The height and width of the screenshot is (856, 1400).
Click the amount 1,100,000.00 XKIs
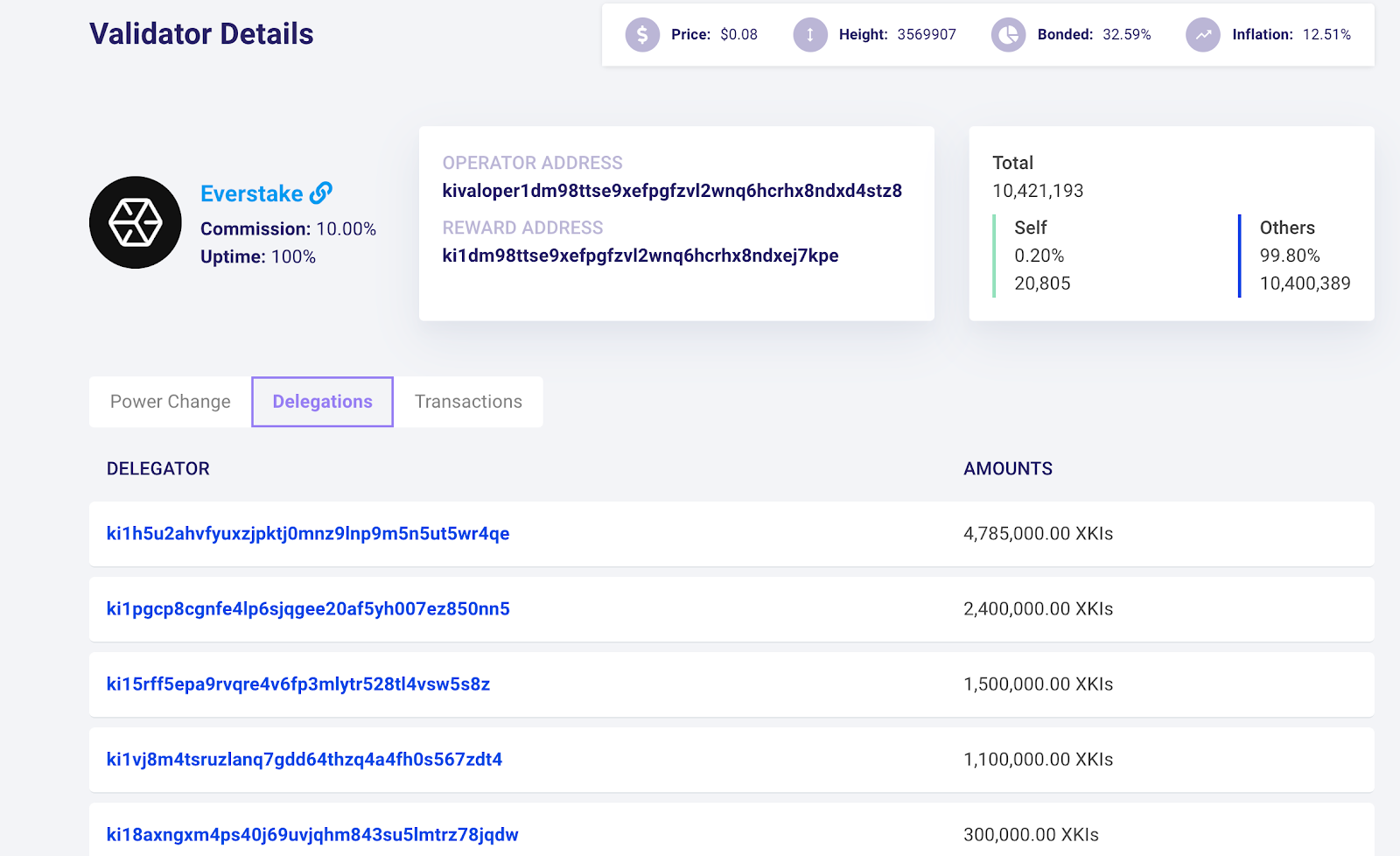click(x=1039, y=759)
